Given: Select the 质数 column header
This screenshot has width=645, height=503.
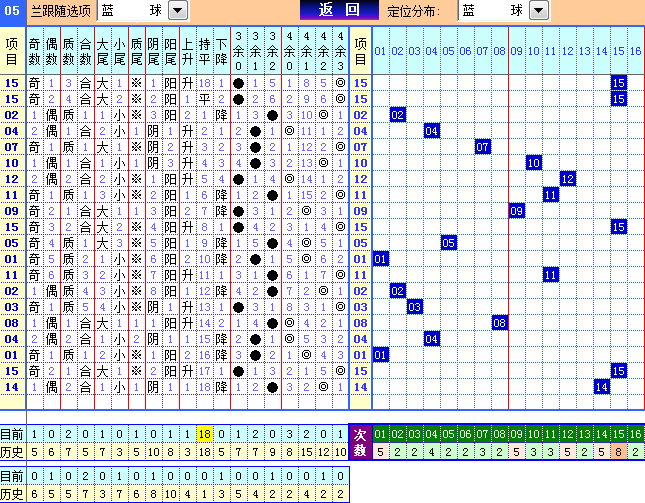Looking at the screenshot, I should point(69,51).
